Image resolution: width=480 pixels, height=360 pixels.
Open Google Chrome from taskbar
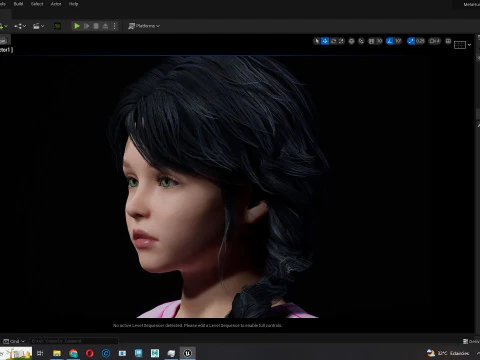tap(73, 353)
